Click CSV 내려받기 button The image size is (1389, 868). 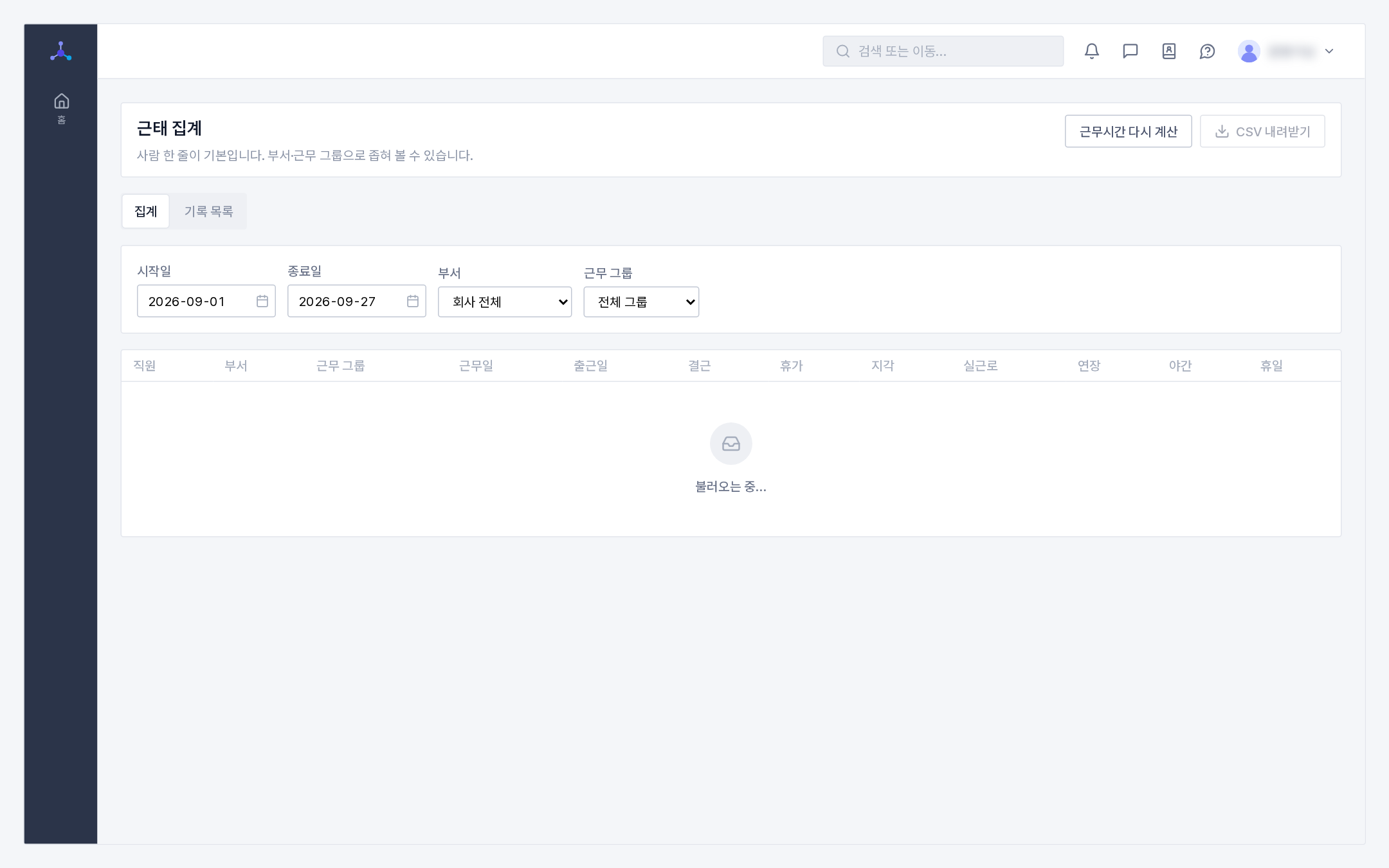[1262, 131]
